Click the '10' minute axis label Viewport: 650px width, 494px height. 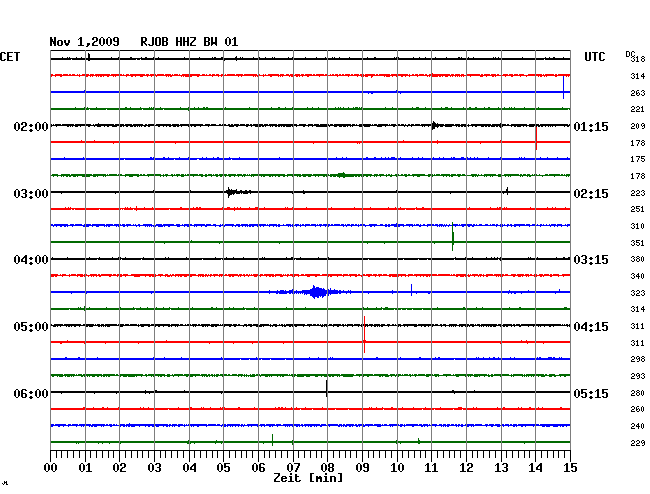[397, 468]
